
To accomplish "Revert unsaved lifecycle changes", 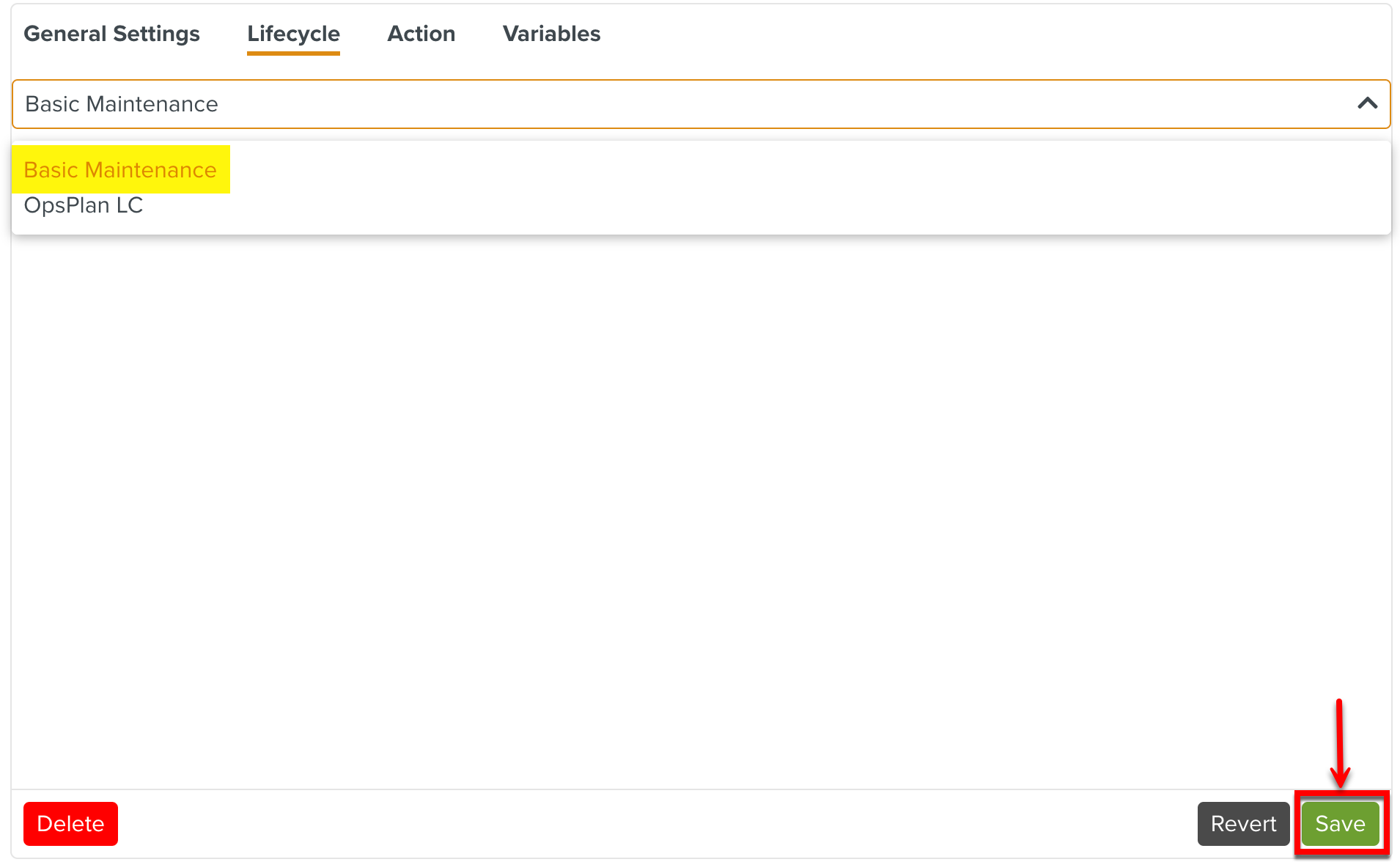I will click(1243, 823).
